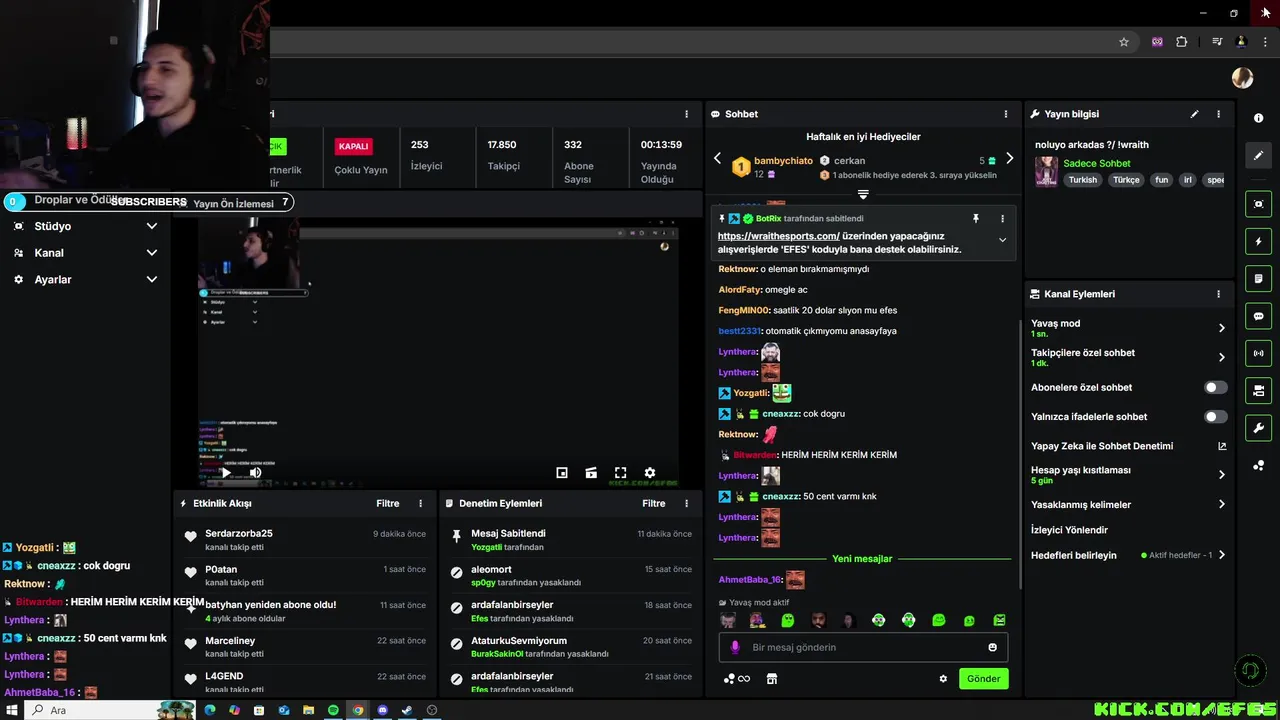Viewport: 1280px width, 720px height.
Task: Open wraithesports.com link in pinned message
Action: (x=778, y=237)
